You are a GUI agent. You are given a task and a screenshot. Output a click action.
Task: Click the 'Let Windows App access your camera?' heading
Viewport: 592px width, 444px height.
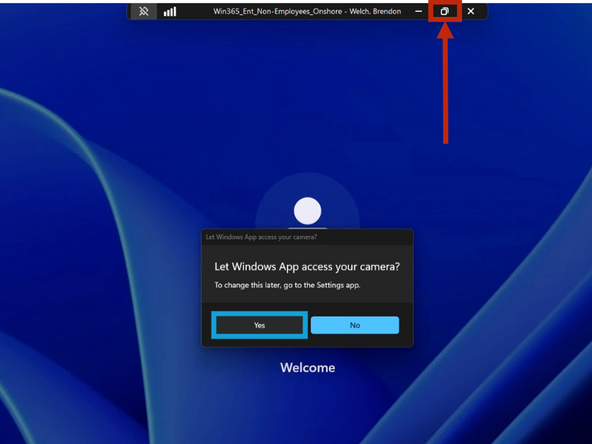307,267
